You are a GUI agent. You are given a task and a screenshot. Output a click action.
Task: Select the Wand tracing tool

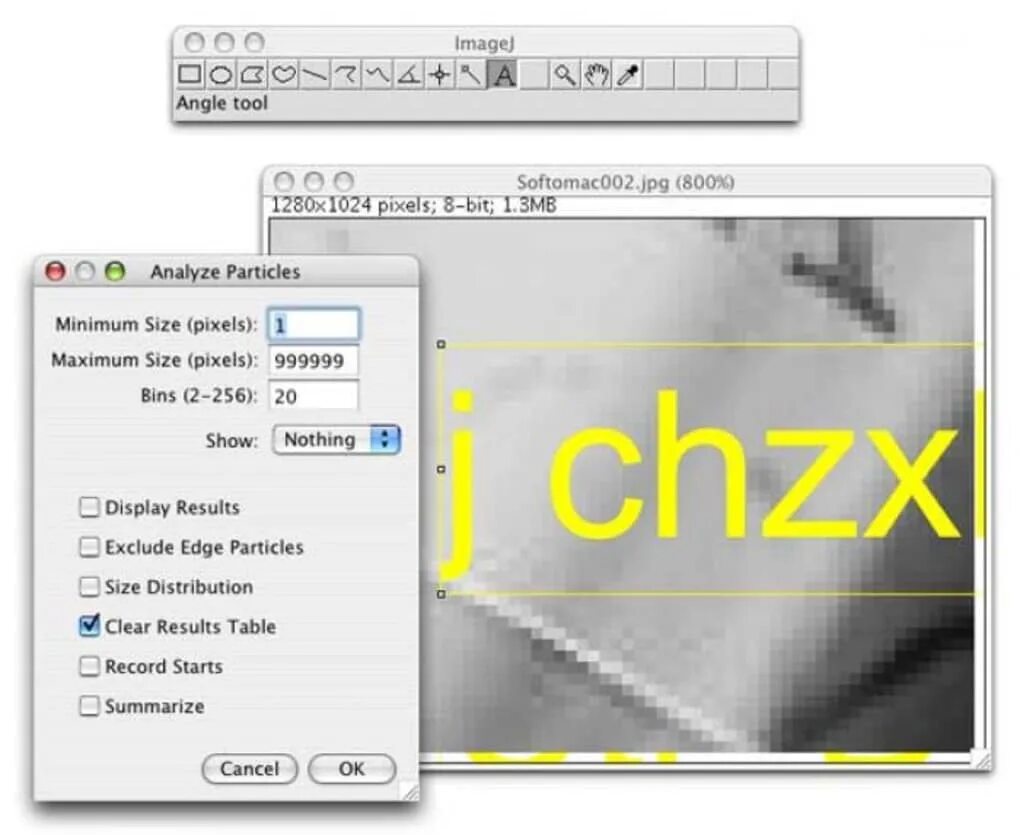point(471,75)
